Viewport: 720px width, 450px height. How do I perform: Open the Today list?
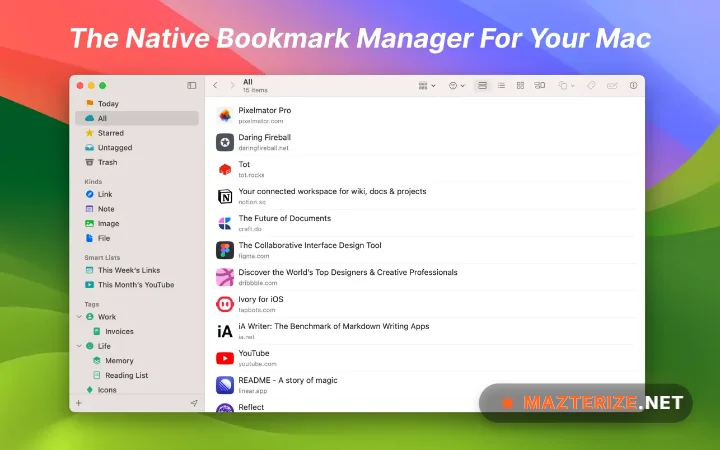click(137, 103)
